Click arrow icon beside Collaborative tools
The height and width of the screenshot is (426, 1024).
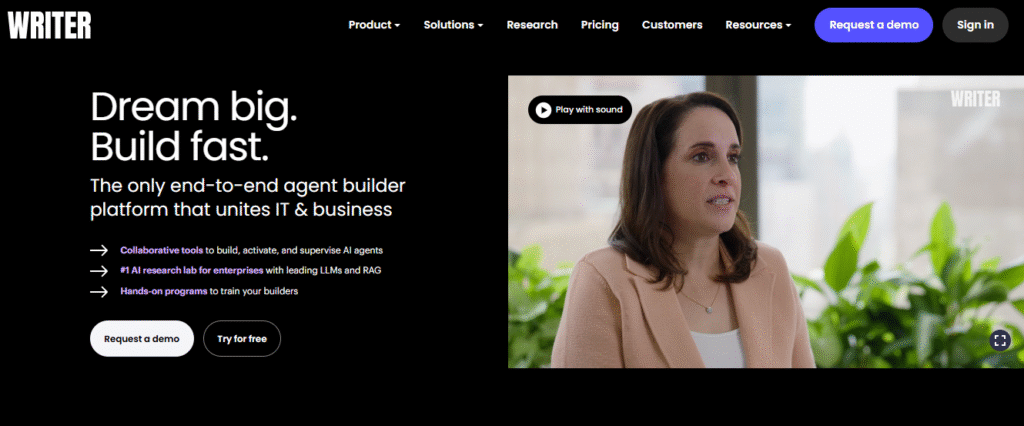99,250
